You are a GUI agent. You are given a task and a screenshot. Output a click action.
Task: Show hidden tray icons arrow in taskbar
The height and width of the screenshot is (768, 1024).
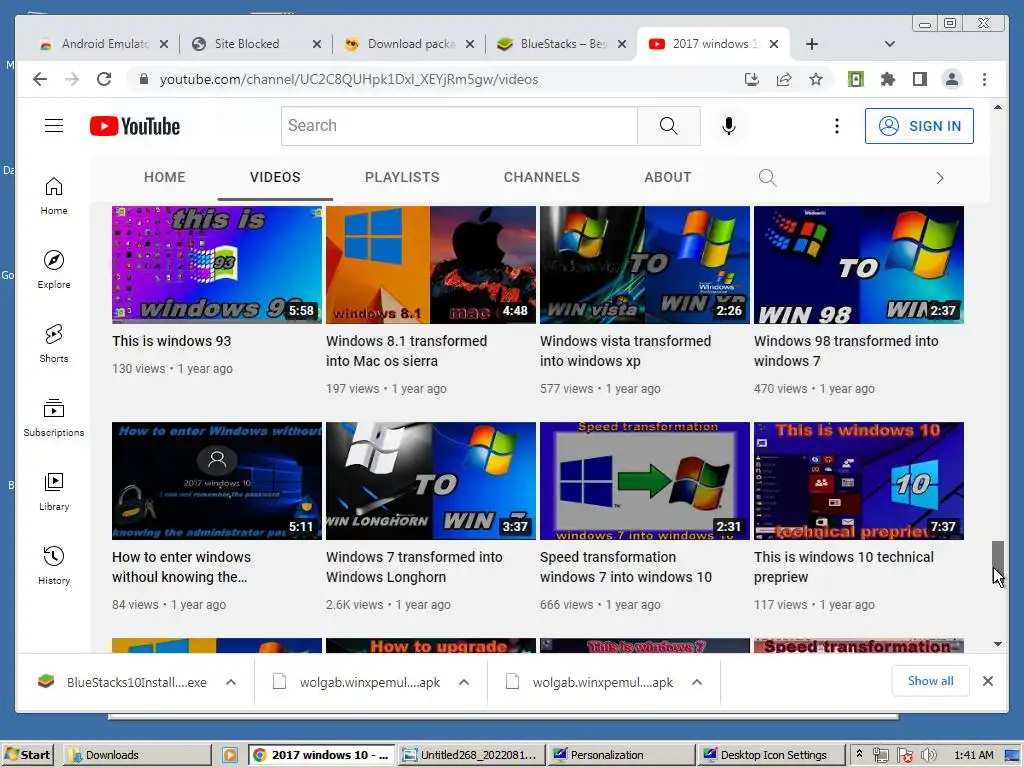tap(859, 754)
